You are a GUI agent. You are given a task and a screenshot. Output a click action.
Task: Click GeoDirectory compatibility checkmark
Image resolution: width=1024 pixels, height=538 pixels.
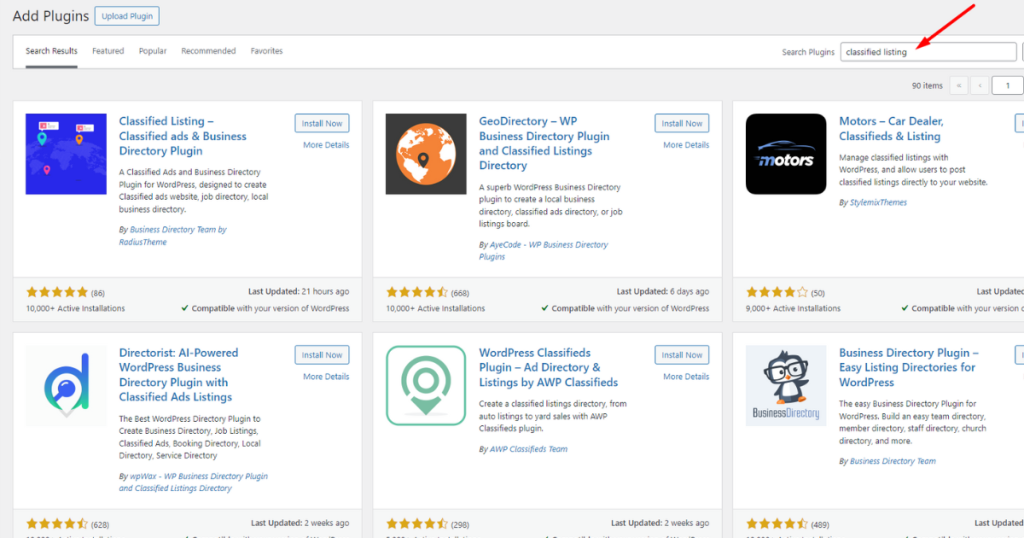(545, 308)
